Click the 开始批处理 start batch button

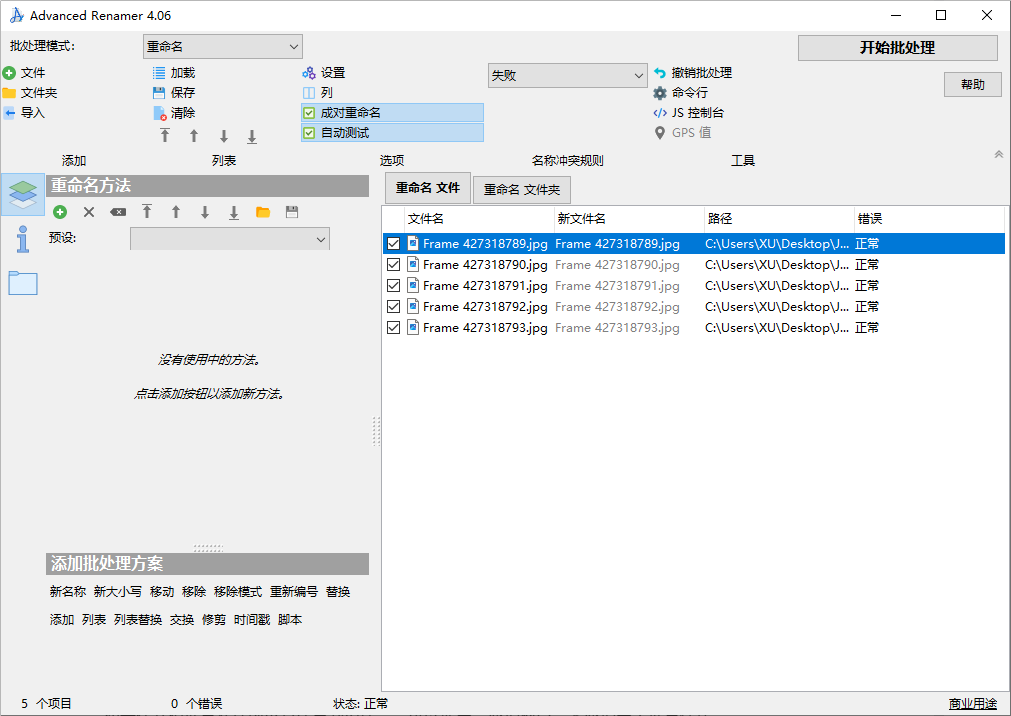[896, 47]
